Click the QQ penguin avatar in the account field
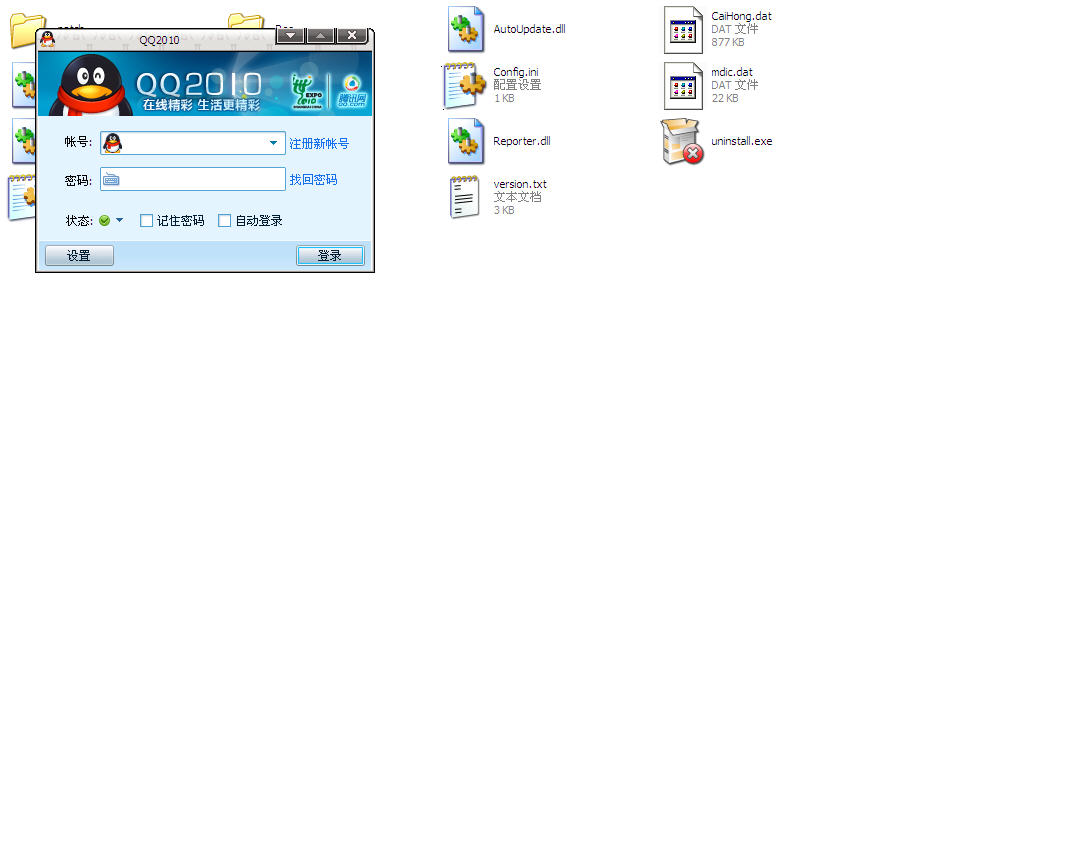The image size is (1070, 862). tap(113, 143)
